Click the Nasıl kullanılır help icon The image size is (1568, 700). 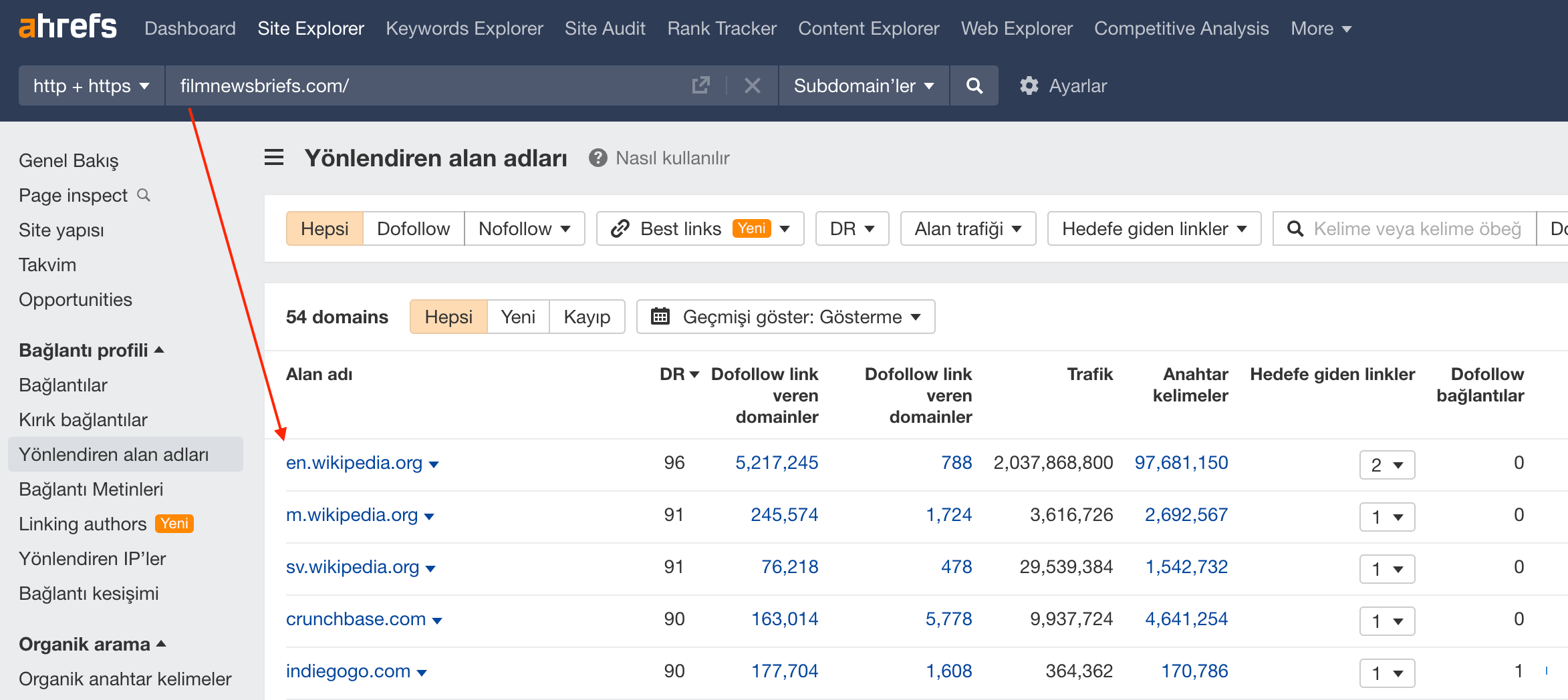click(598, 158)
